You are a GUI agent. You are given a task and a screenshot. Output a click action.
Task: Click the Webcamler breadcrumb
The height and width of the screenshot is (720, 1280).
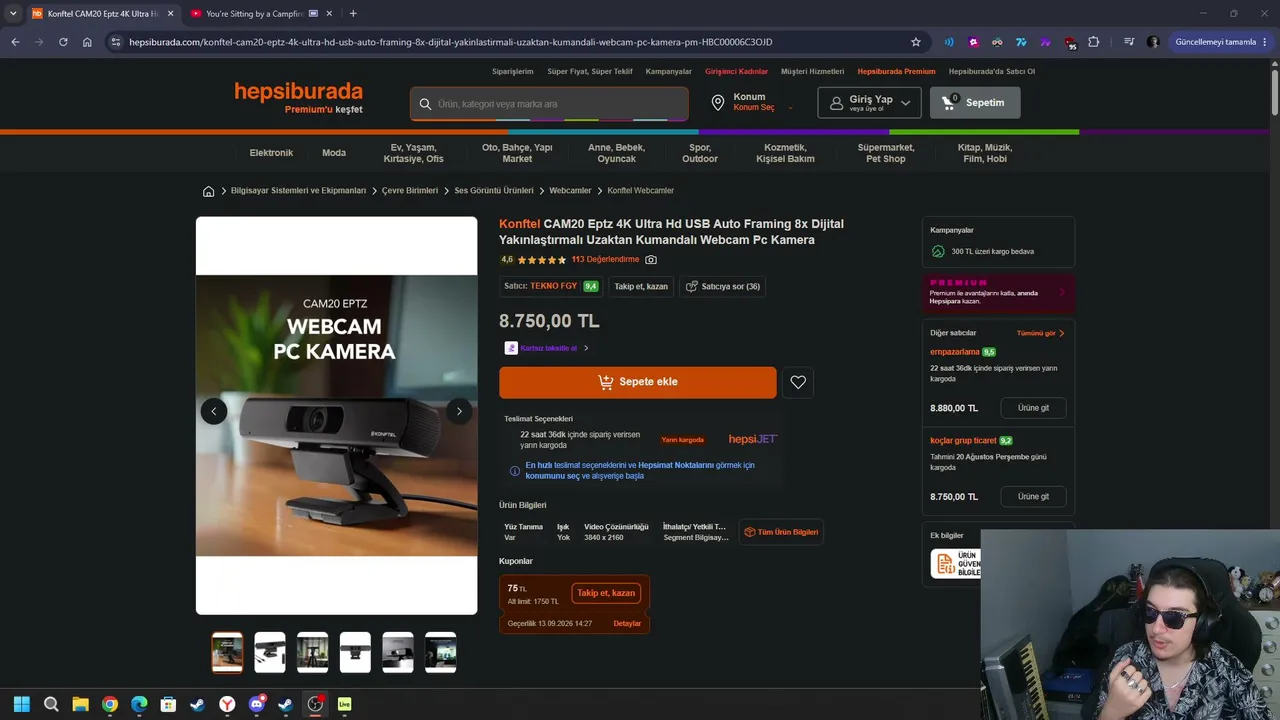click(570, 191)
